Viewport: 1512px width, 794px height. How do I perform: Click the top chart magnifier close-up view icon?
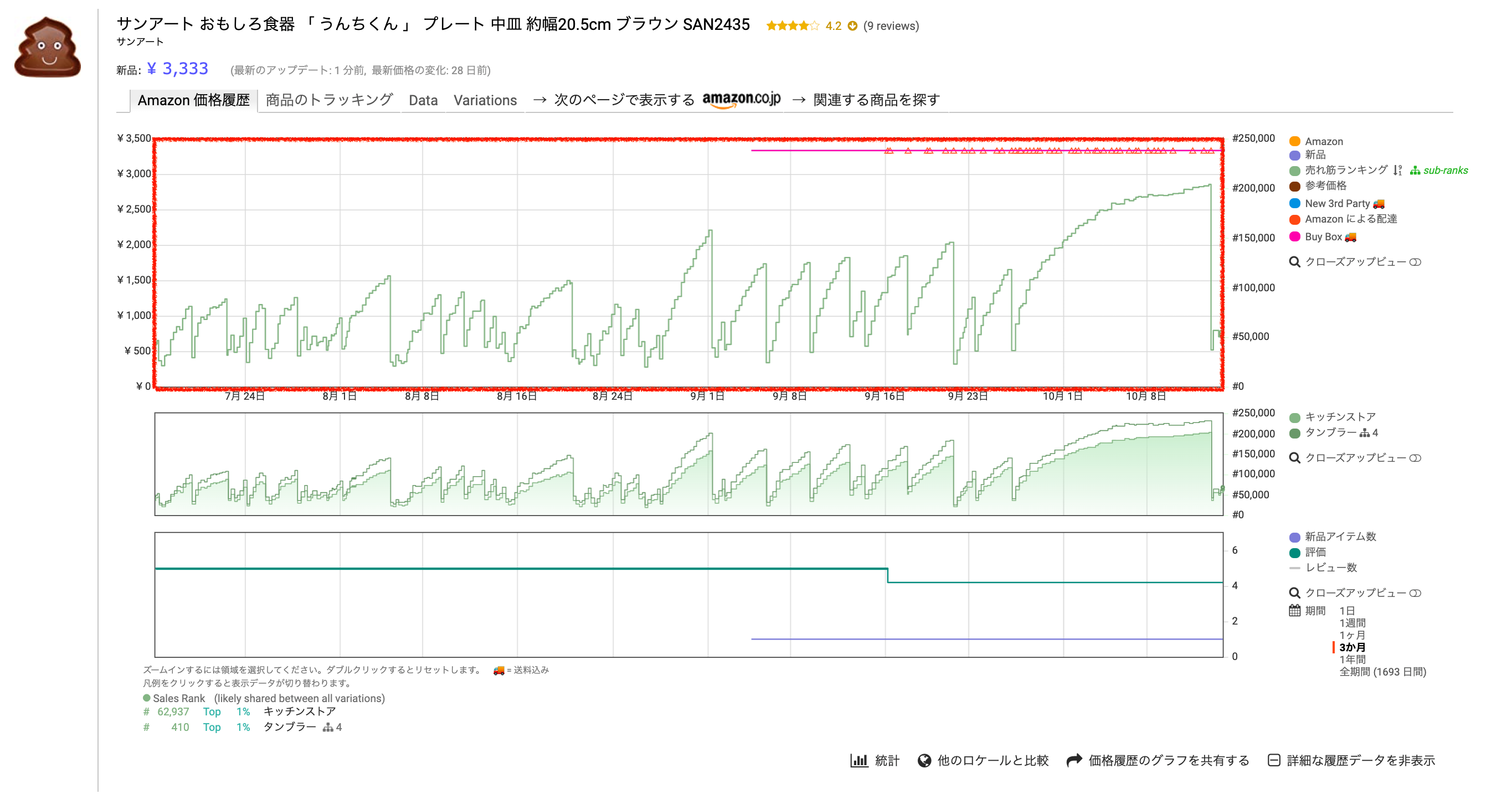point(1294,262)
